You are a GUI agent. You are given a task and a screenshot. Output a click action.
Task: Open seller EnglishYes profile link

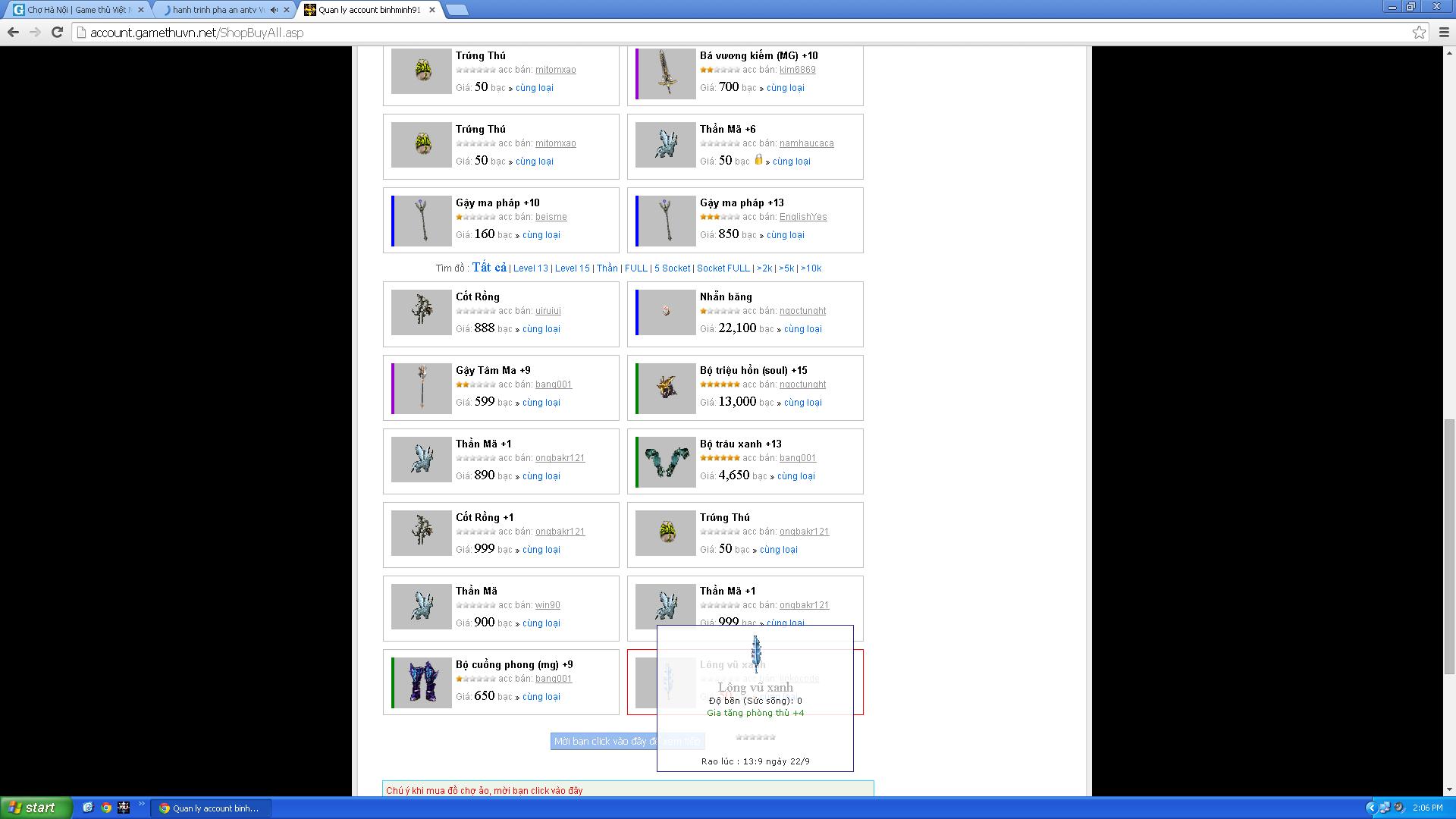(x=803, y=217)
